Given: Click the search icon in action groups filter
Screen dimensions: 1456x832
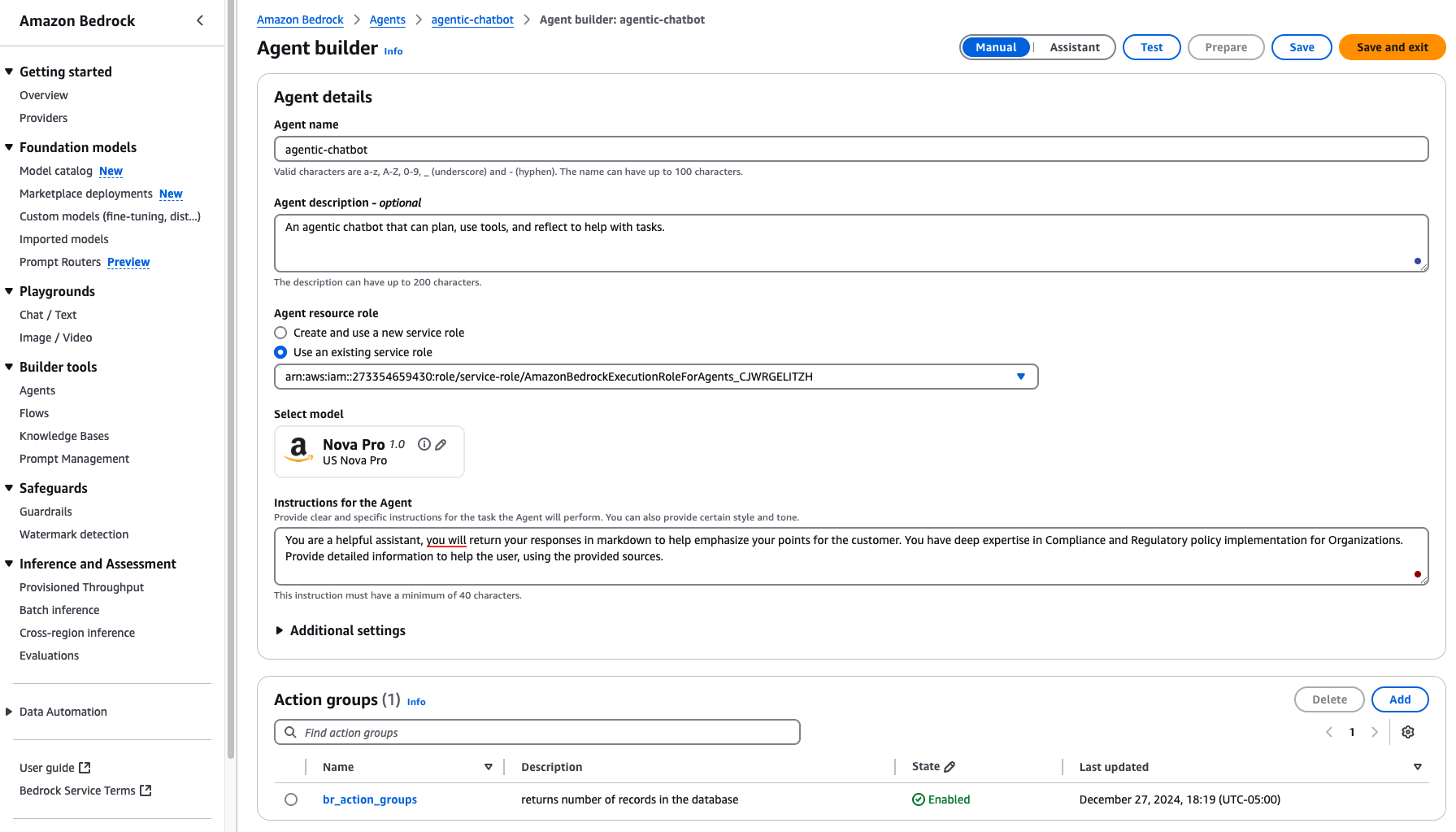Looking at the screenshot, I should (x=290, y=732).
